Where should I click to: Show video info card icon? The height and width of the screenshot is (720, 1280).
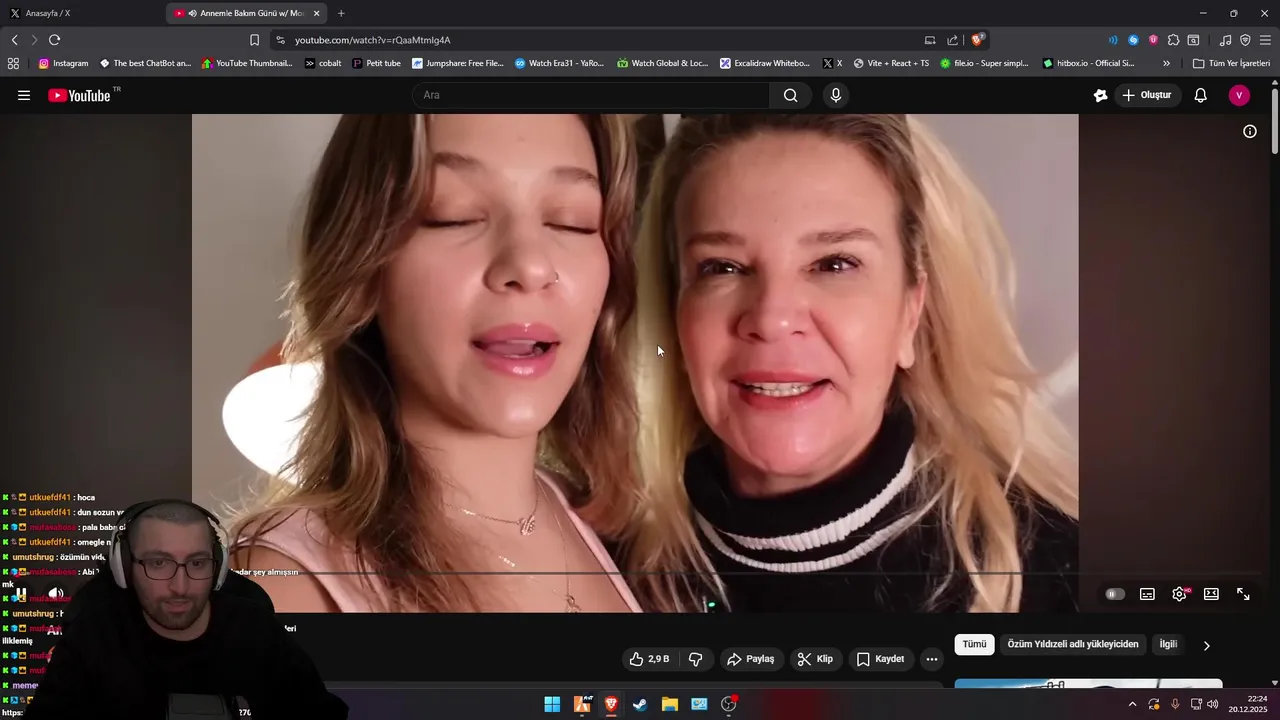tap(1250, 131)
